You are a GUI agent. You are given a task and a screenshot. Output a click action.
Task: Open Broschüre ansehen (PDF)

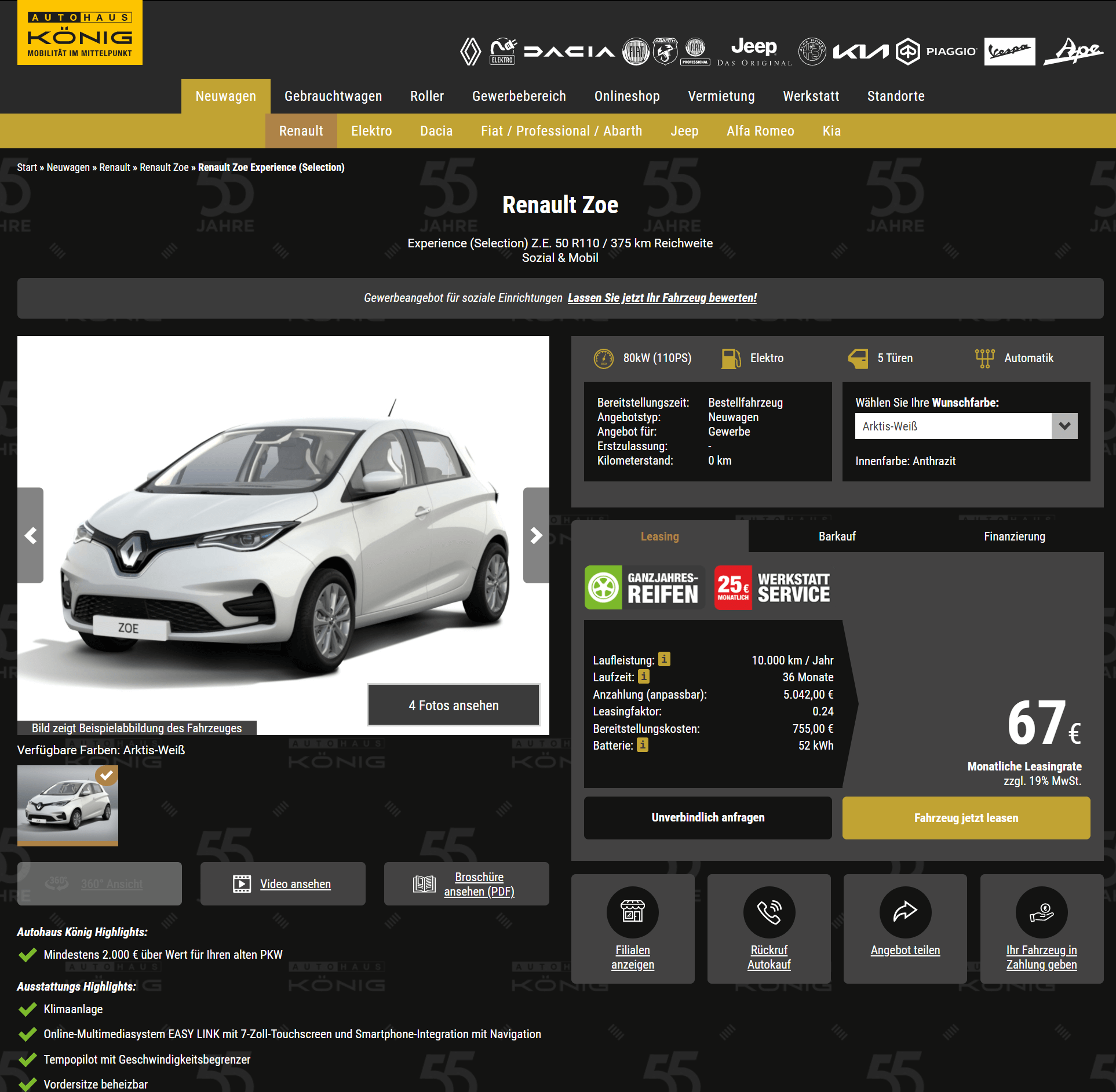(466, 883)
